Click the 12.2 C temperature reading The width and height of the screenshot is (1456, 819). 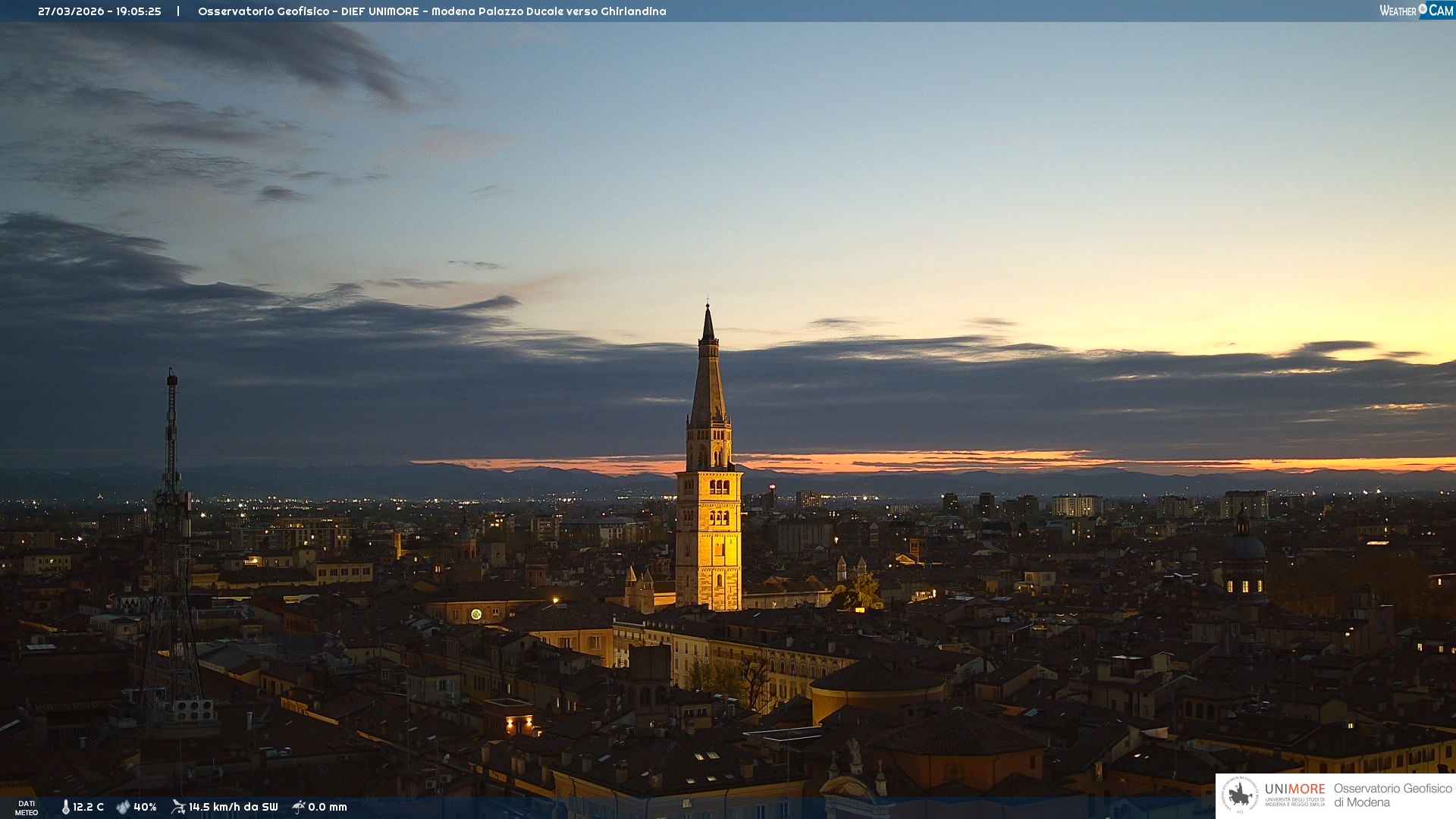click(89, 807)
